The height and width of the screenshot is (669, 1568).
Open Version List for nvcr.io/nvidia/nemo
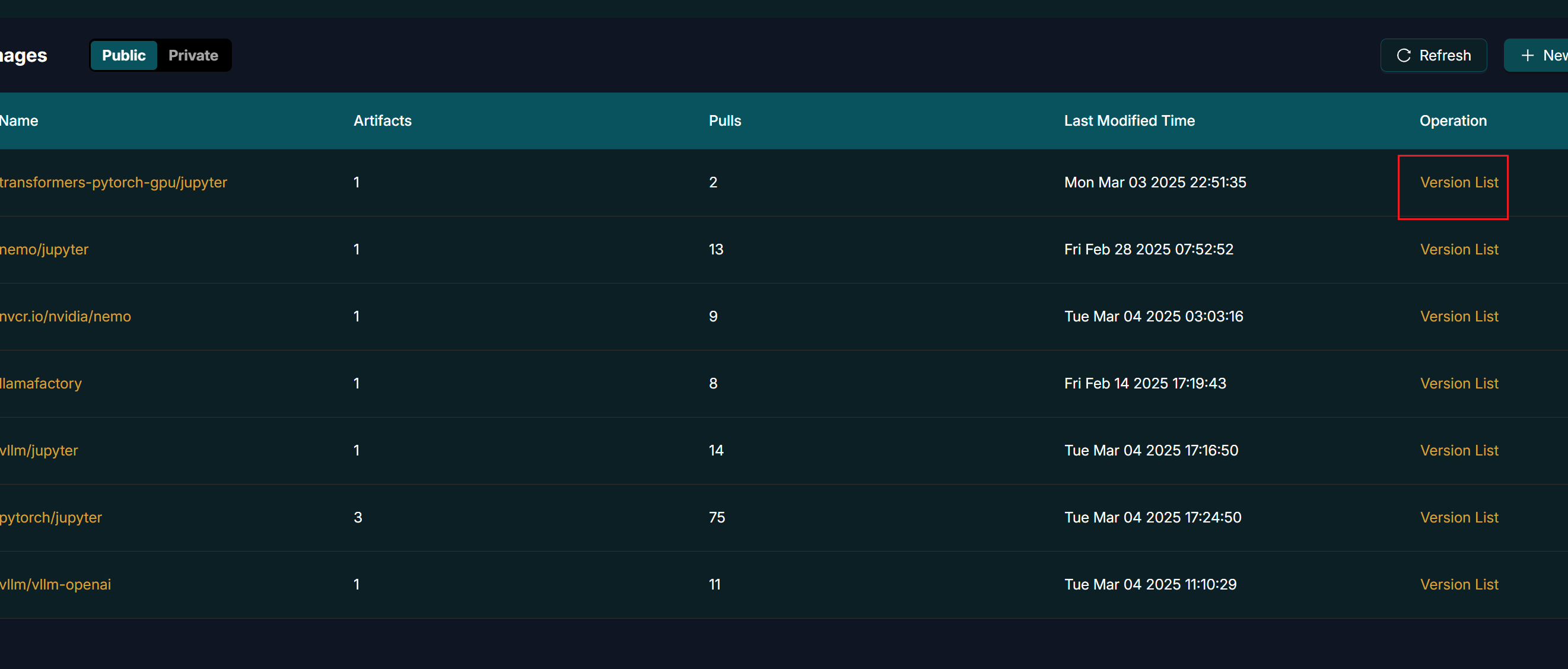tap(1458, 316)
